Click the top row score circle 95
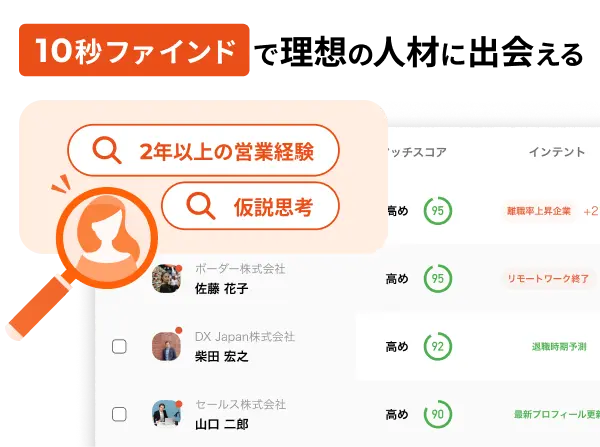Screen dimensions: 600x447 tap(438, 210)
